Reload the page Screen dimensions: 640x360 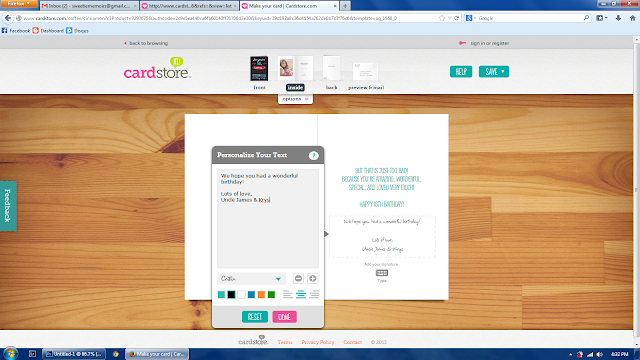pyautogui.click(x=456, y=18)
